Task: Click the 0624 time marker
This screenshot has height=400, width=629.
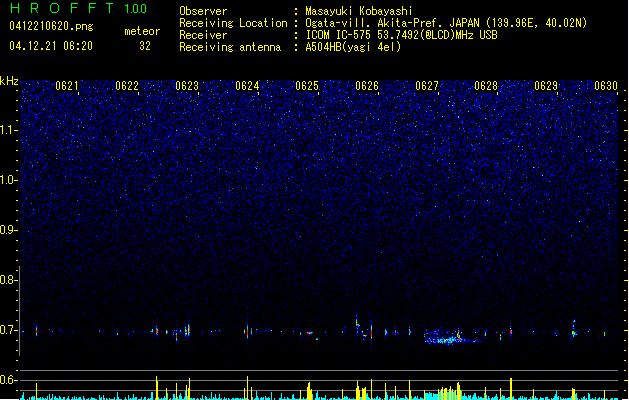Action: pos(247,86)
